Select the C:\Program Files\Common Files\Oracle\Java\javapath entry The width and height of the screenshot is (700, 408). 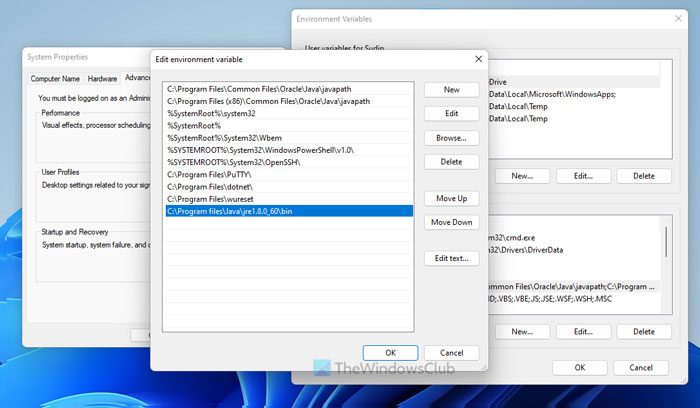click(x=289, y=89)
